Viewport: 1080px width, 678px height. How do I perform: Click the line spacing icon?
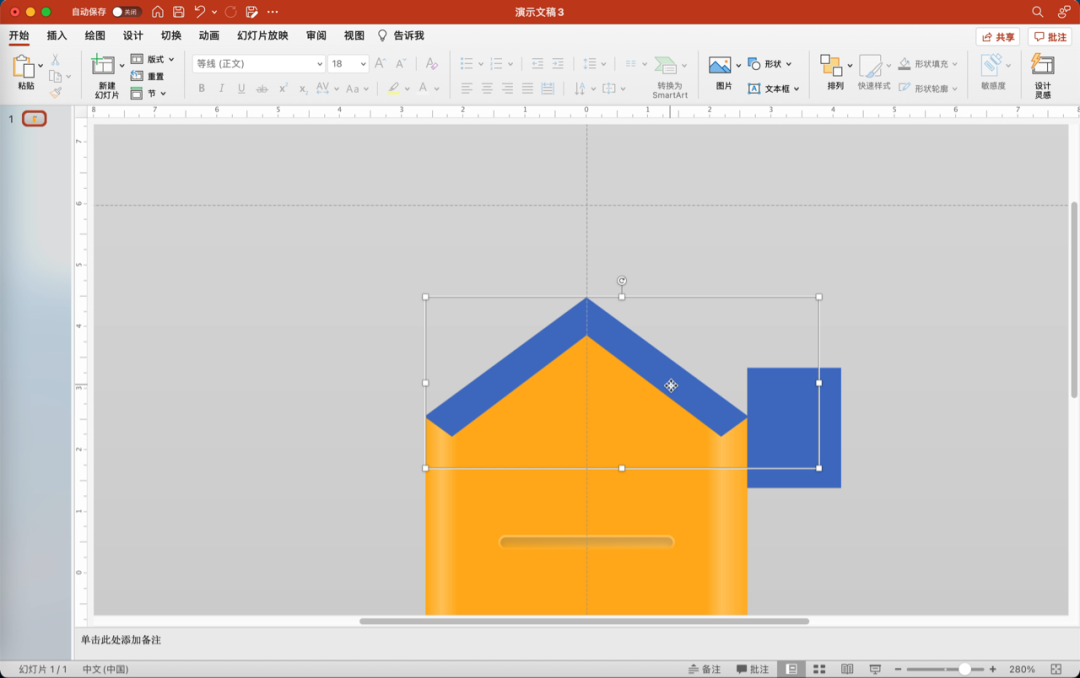coord(590,63)
